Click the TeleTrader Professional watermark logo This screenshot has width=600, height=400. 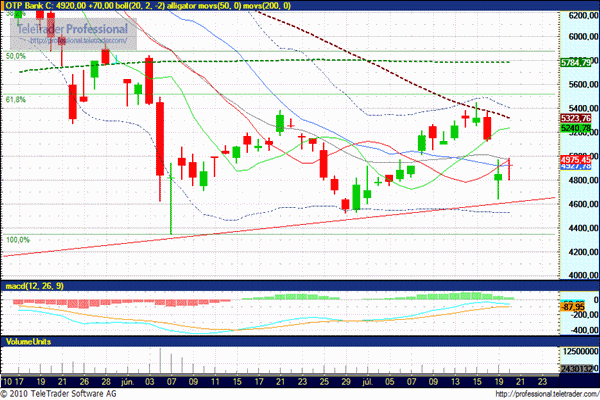pos(70,33)
